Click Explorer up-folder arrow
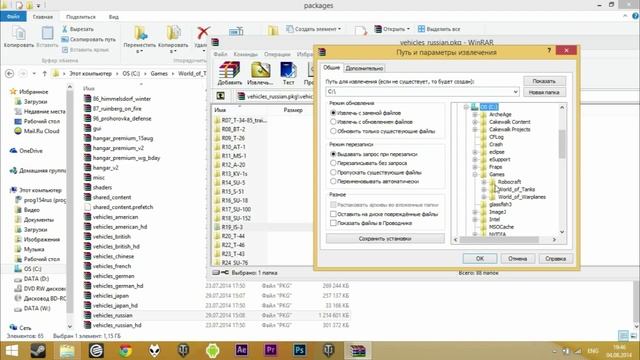 [x=44, y=73]
